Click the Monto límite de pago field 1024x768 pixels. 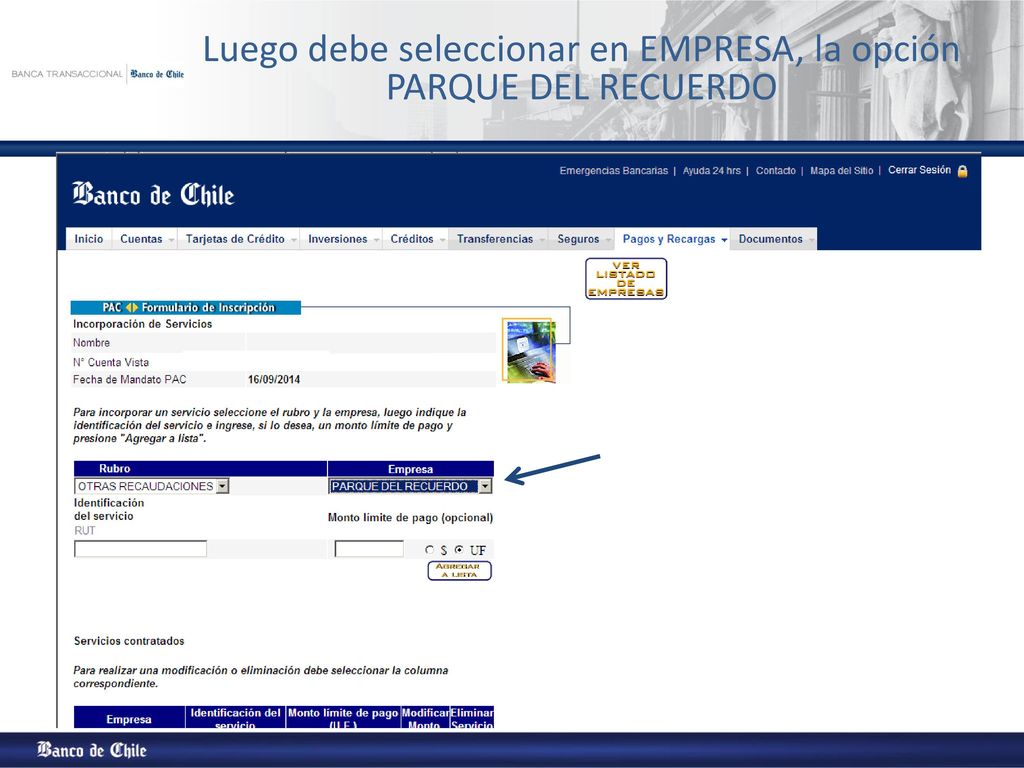[369, 549]
